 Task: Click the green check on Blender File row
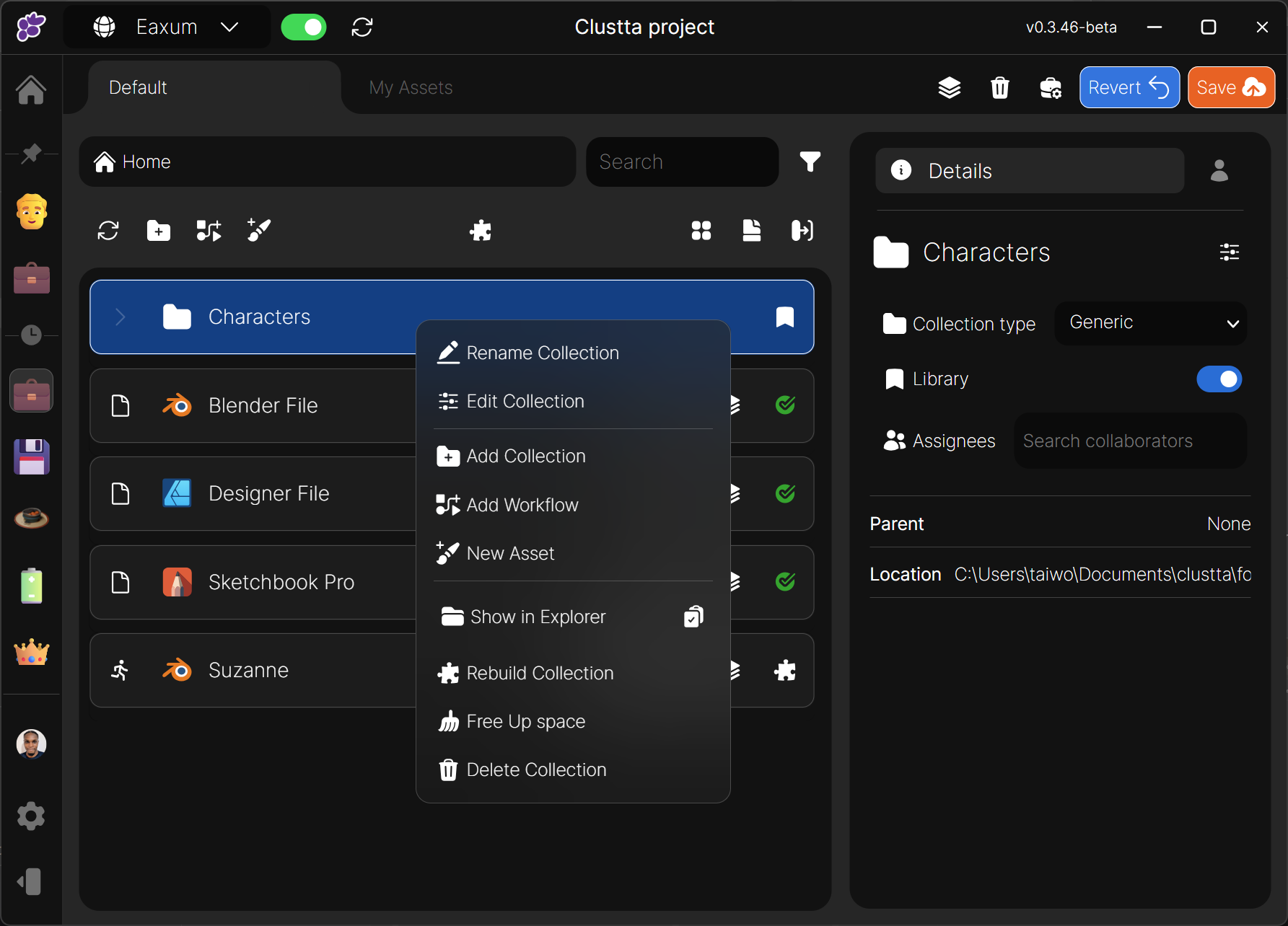[785, 405]
